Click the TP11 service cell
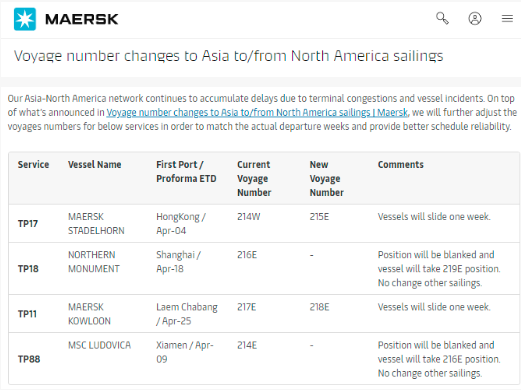 tap(27, 314)
